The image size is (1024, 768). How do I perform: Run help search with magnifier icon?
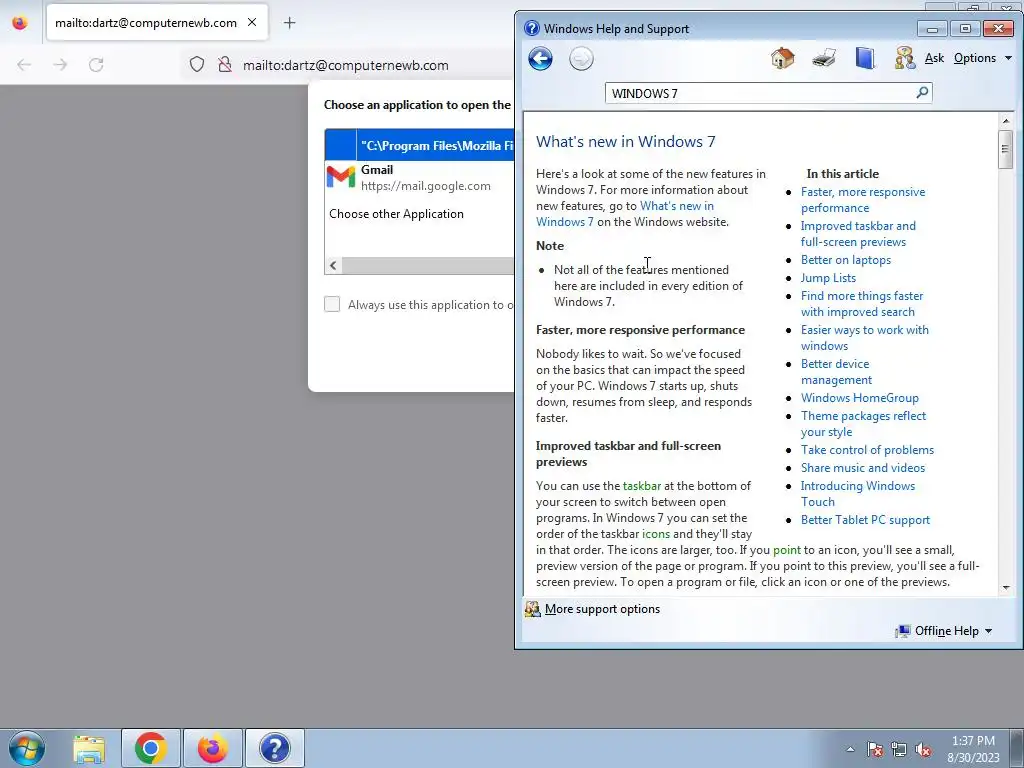[922, 93]
